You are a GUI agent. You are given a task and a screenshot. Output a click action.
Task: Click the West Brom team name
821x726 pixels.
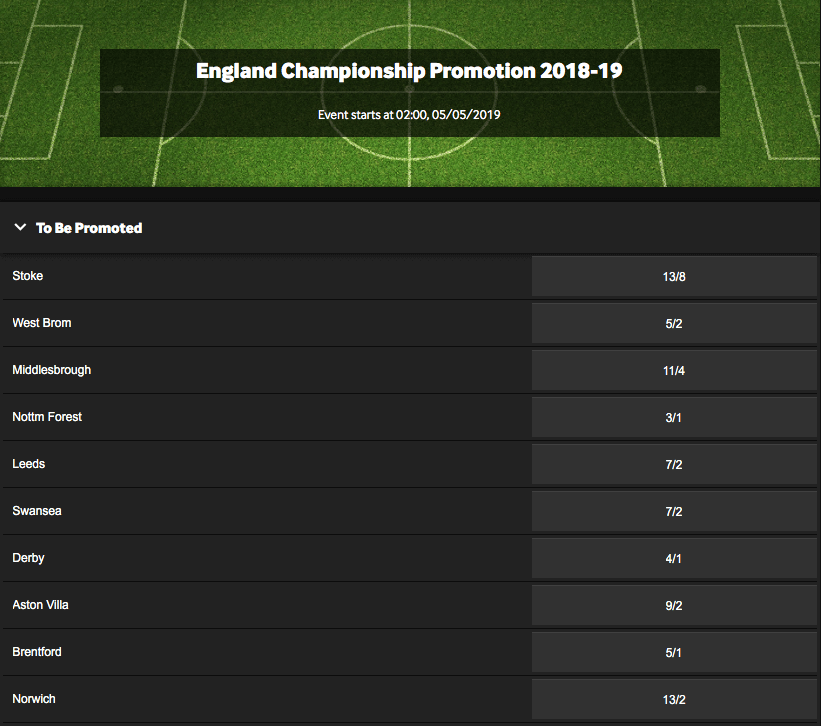click(42, 323)
